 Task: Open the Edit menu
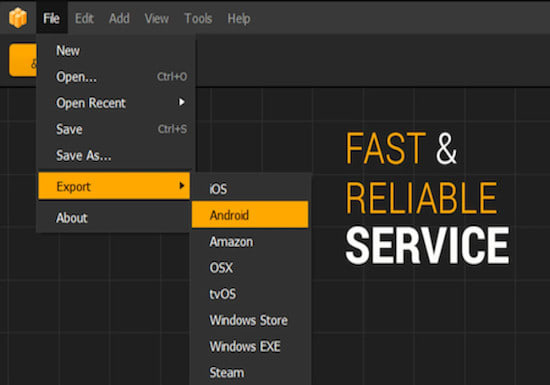pos(84,18)
